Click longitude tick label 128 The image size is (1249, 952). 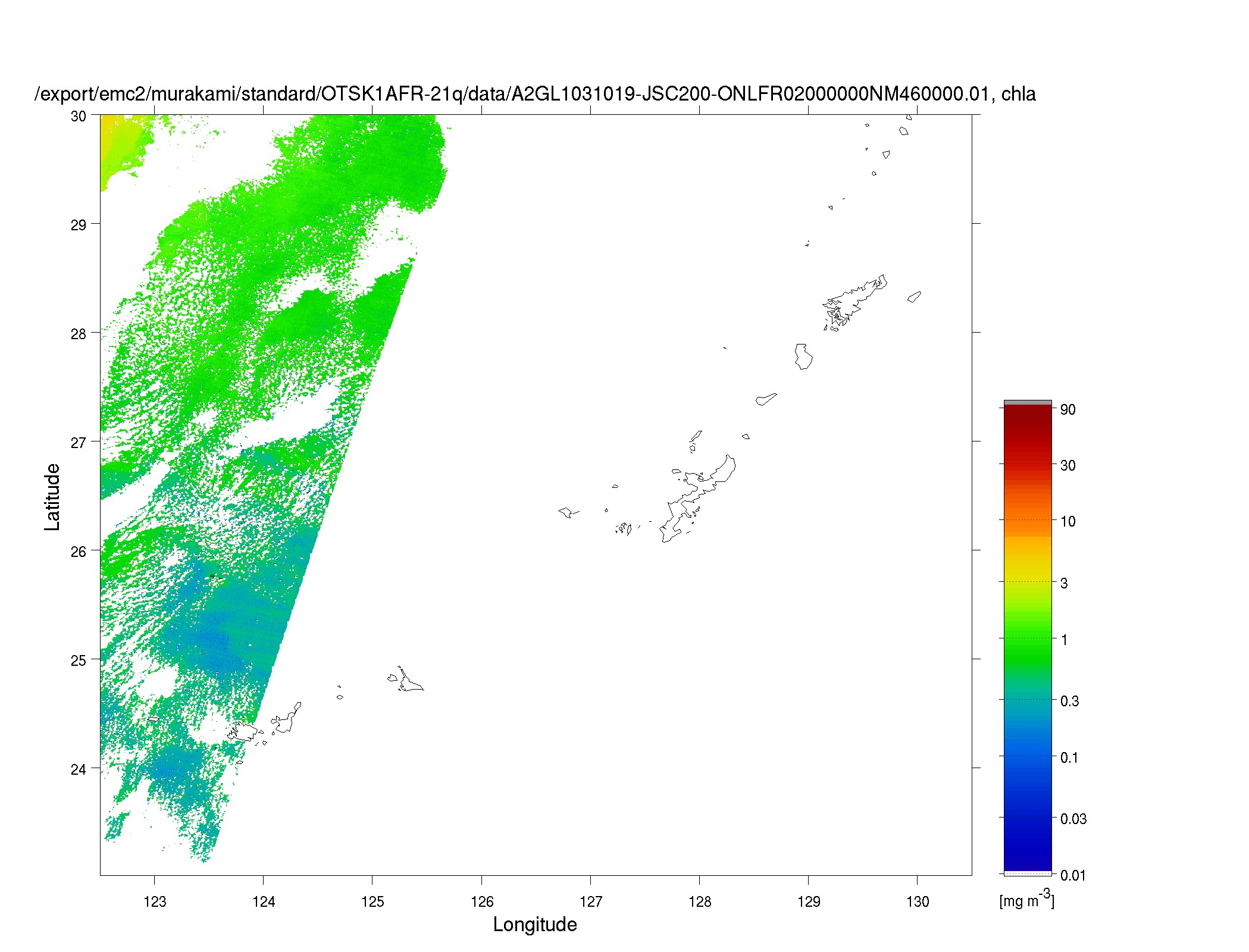point(700,901)
